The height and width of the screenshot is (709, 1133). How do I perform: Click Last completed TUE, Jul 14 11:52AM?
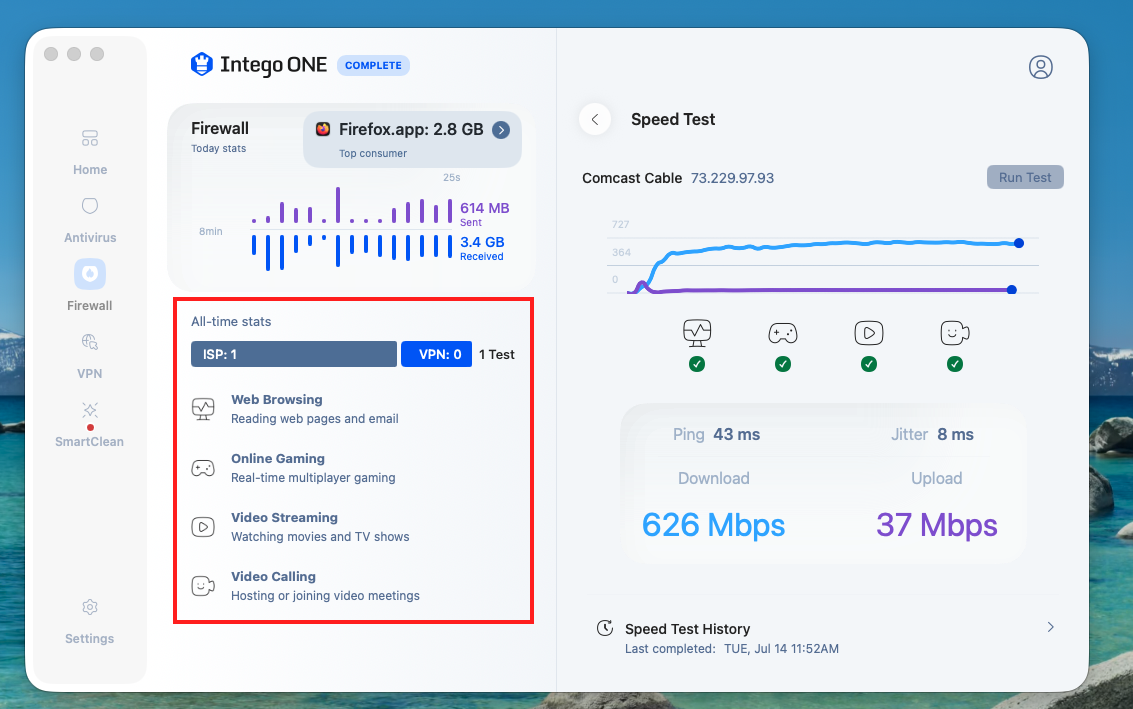point(731,649)
